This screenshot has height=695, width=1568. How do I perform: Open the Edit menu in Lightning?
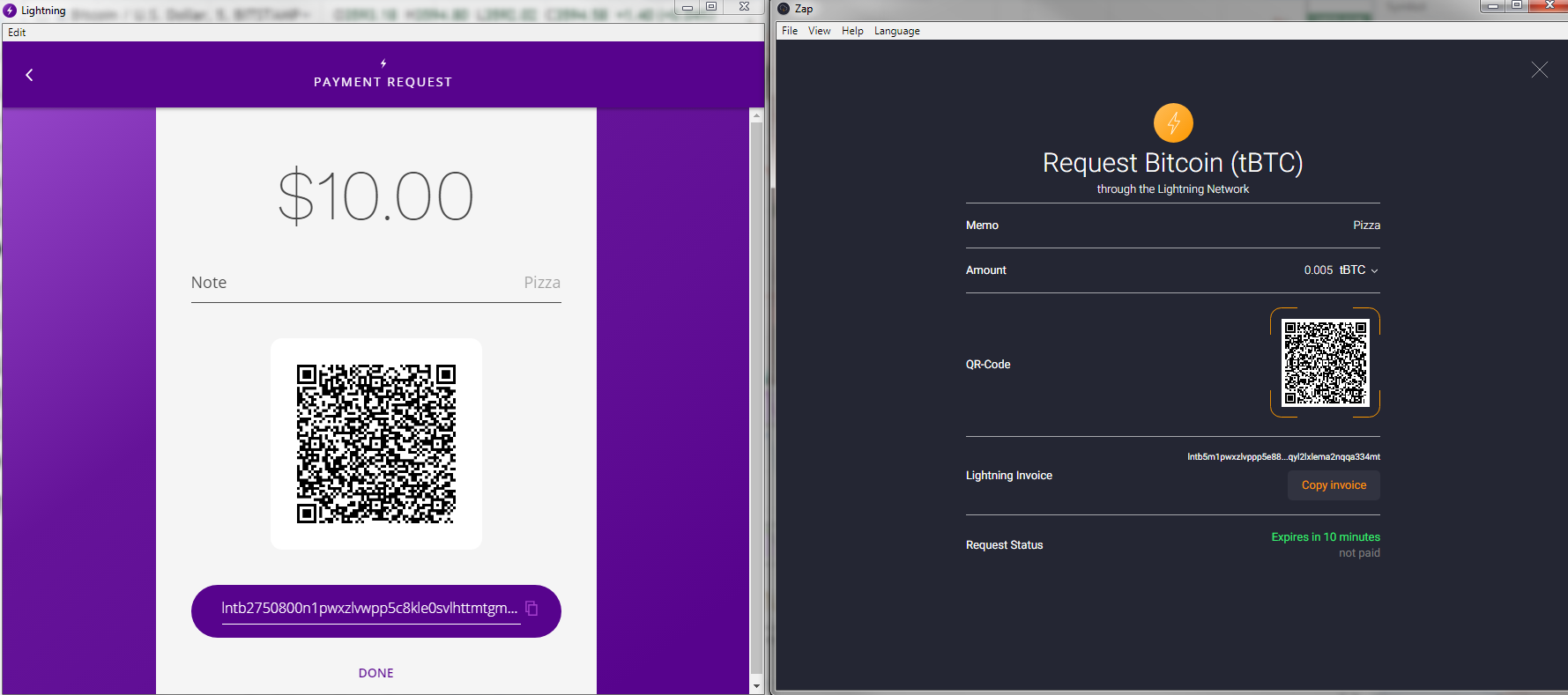click(x=17, y=33)
